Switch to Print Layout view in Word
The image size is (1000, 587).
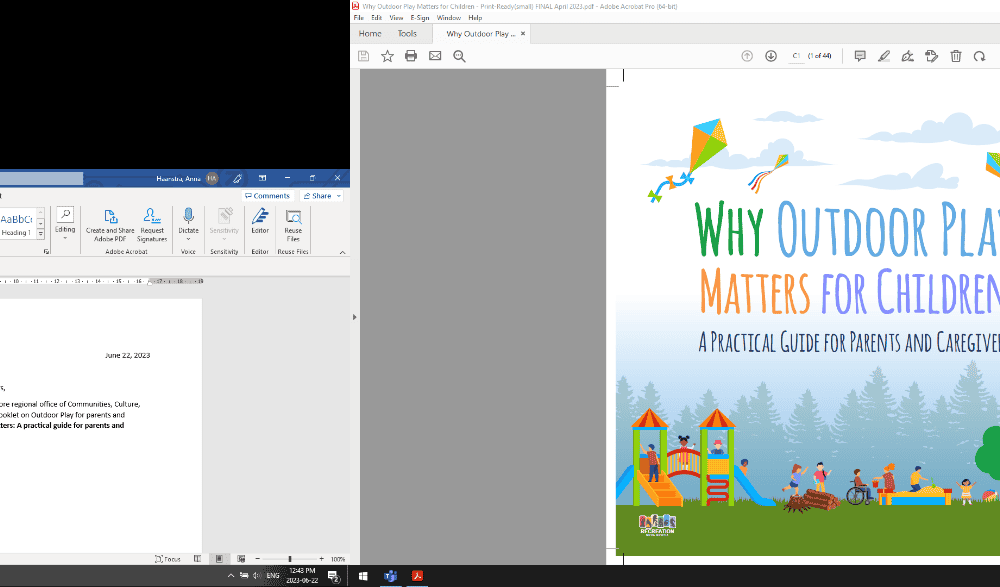click(219, 559)
